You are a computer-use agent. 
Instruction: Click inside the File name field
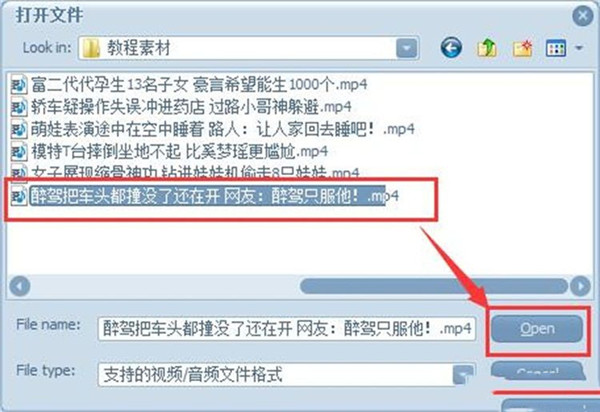(x=287, y=329)
